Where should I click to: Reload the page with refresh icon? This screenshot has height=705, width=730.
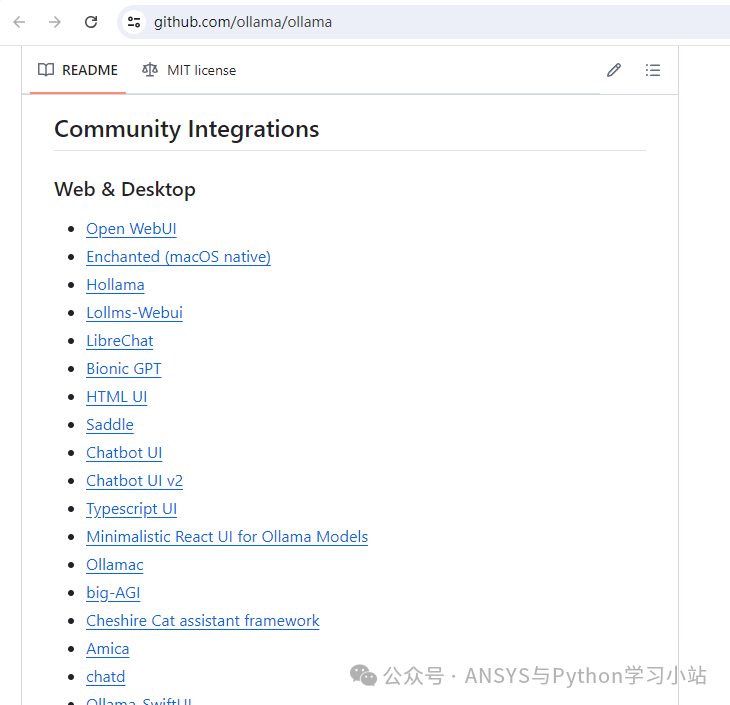click(x=91, y=22)
